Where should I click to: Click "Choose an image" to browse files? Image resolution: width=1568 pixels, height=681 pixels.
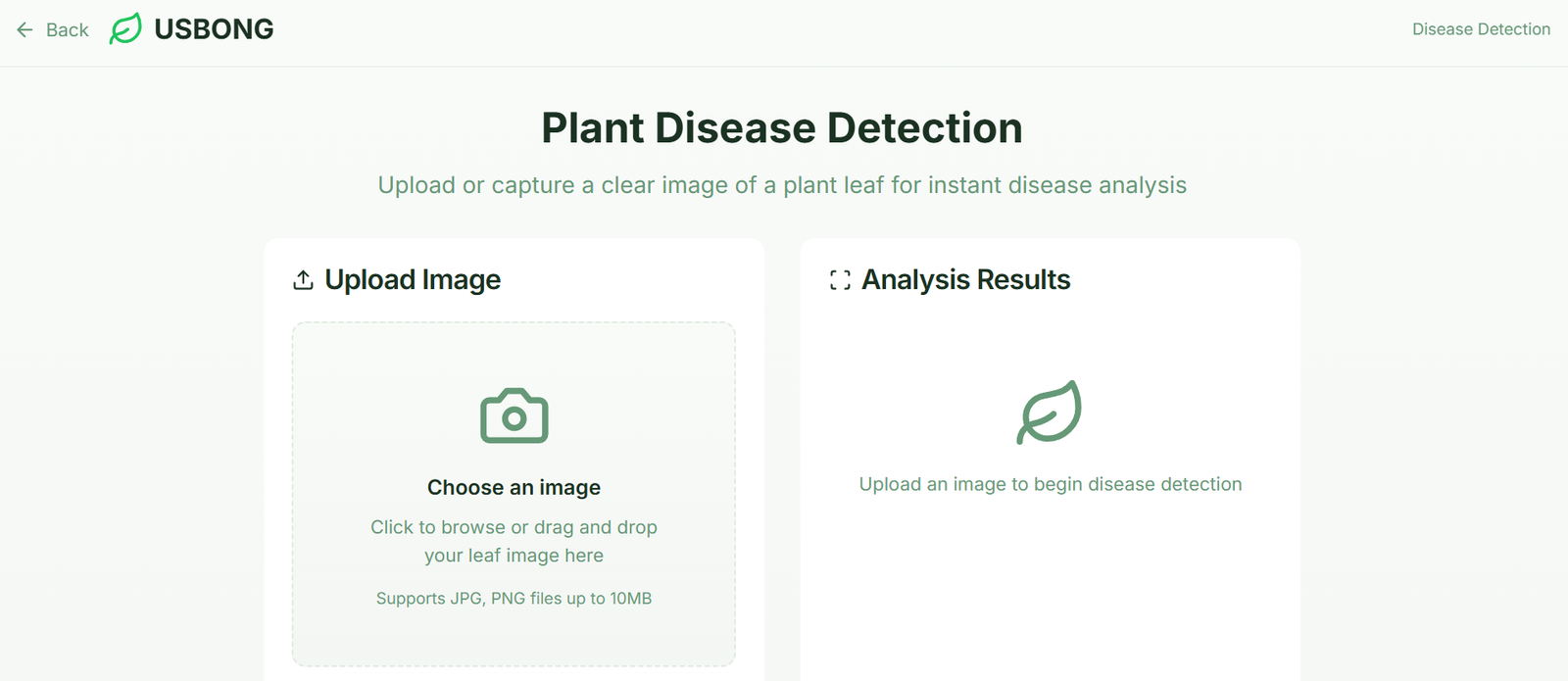514,488
